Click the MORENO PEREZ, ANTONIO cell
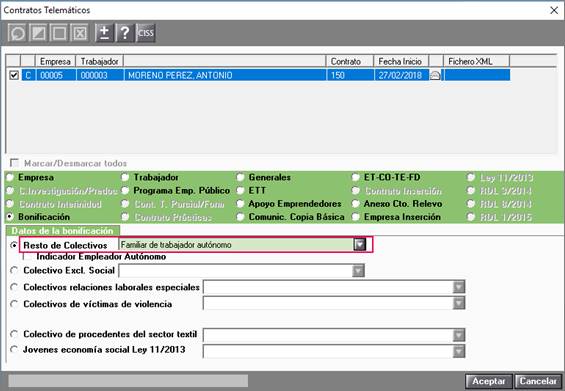Viewport: 565px width, 391px height. [225, 75]
